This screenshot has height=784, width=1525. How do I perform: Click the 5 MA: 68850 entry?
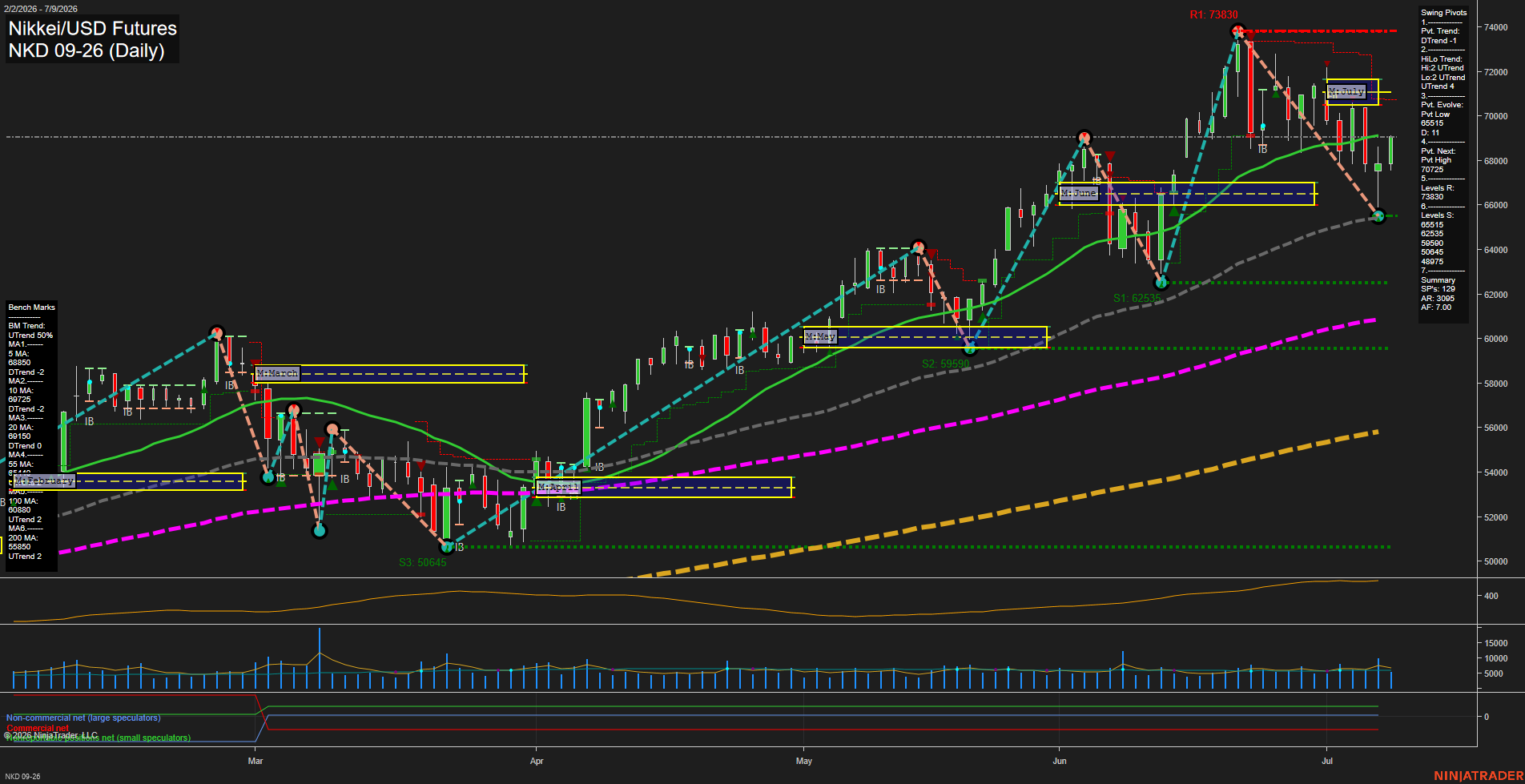19,358
